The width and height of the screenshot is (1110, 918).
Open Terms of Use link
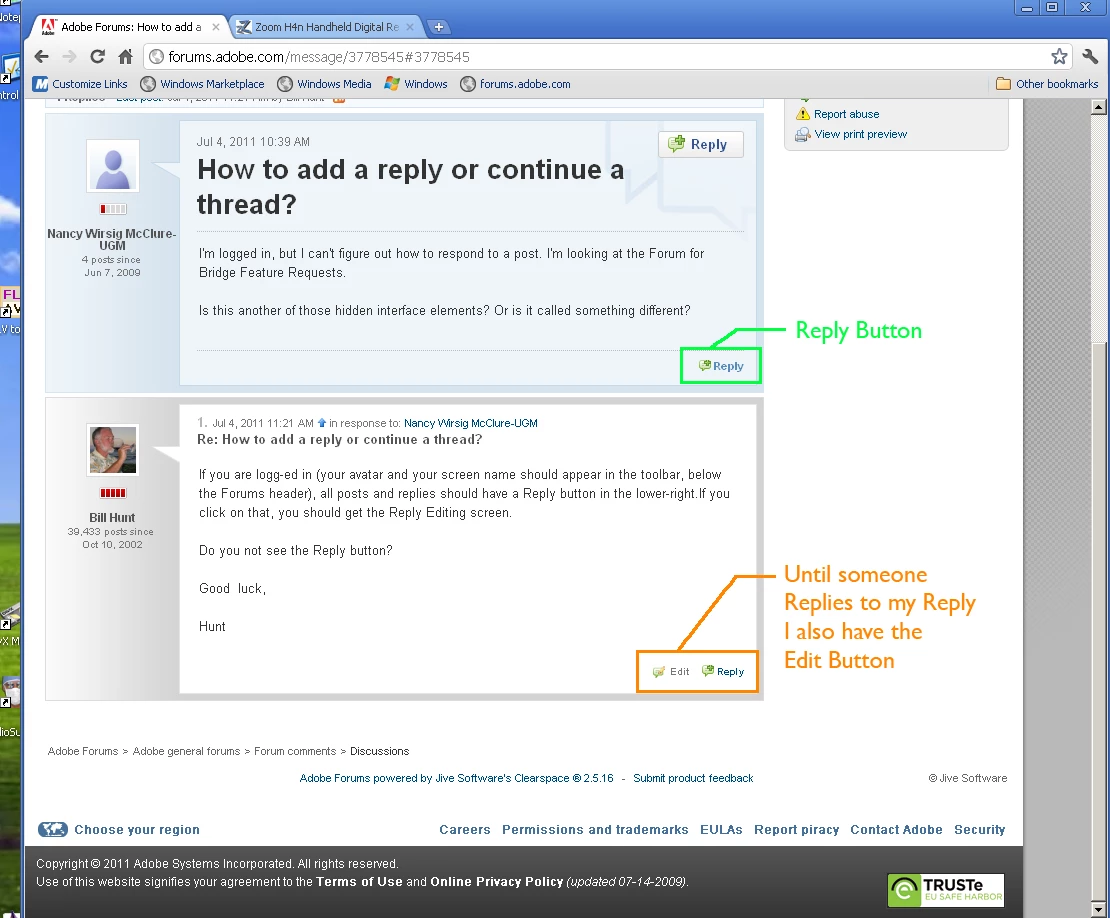[359, 882]
